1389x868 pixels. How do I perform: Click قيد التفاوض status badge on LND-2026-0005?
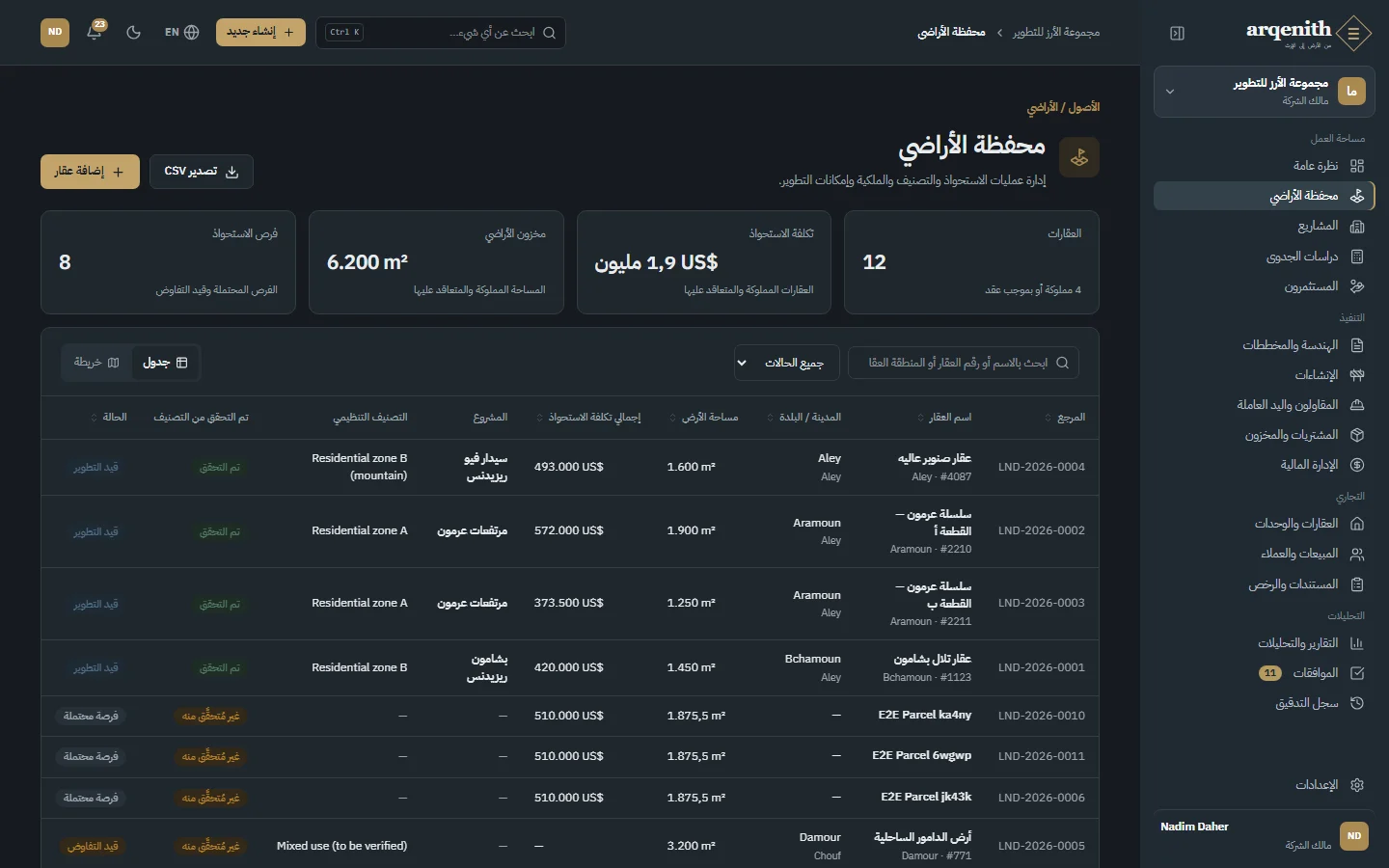click(93, 847)
